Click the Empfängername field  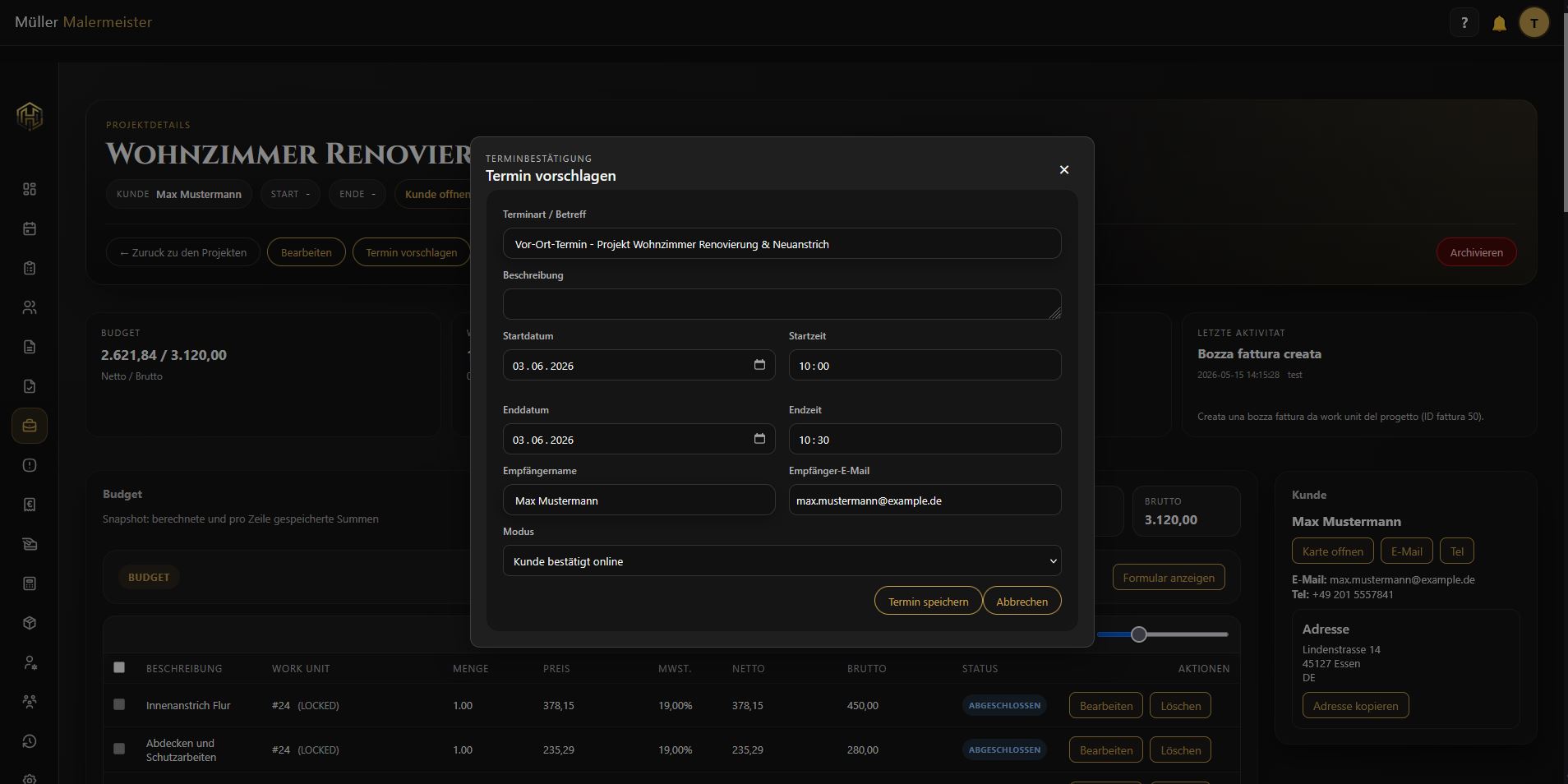pos(639,500)
